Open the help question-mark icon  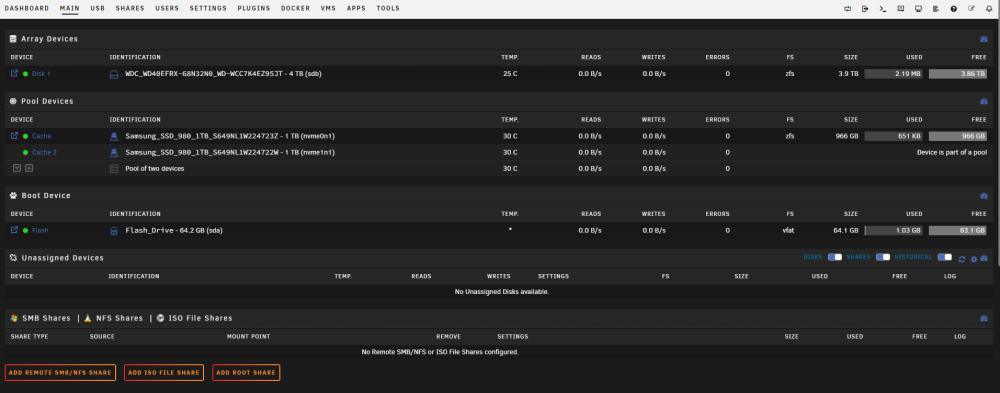click(x=953, y=9)
